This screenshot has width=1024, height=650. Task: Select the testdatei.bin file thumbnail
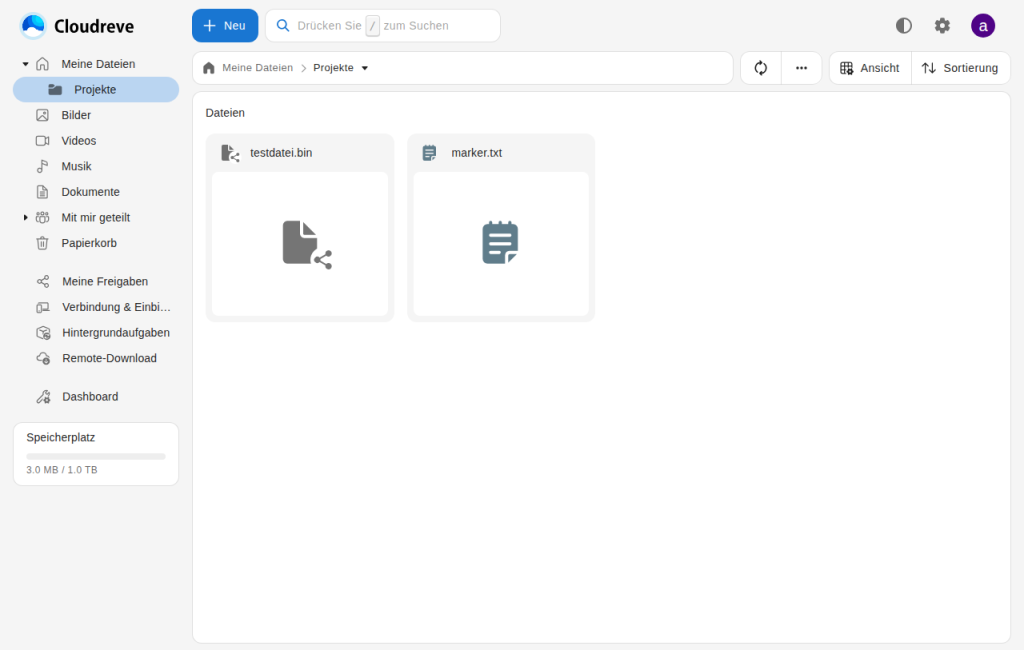pyautogui.click(x=300, y=244)
